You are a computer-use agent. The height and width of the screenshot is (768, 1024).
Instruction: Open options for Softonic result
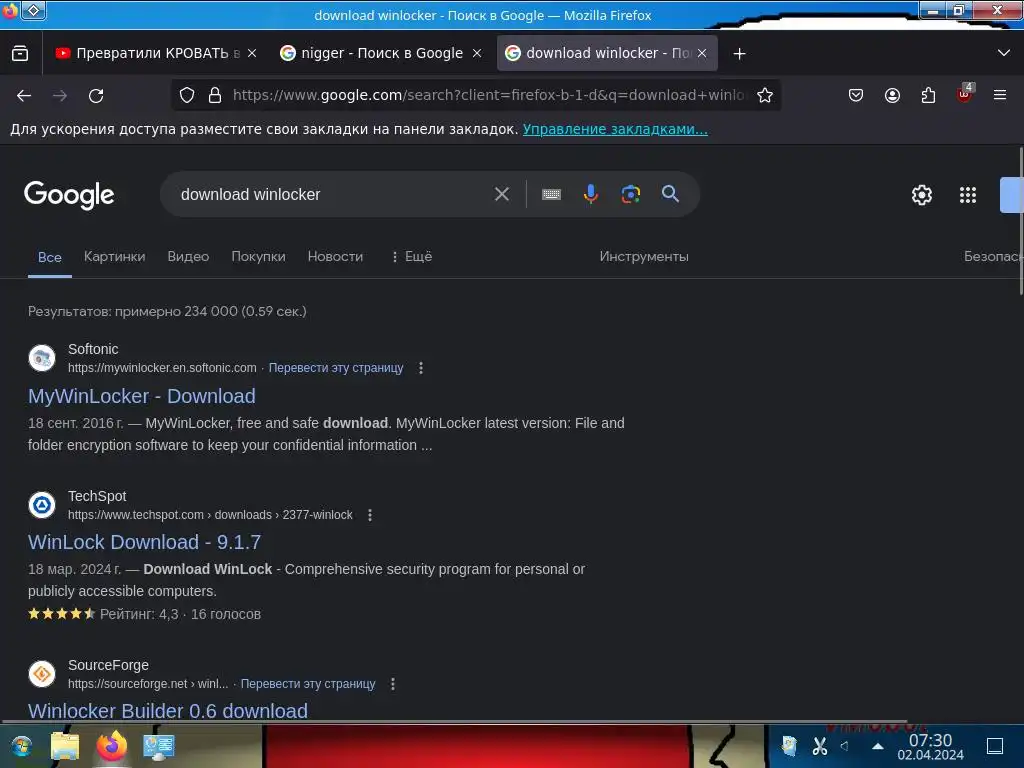[421, 368]
